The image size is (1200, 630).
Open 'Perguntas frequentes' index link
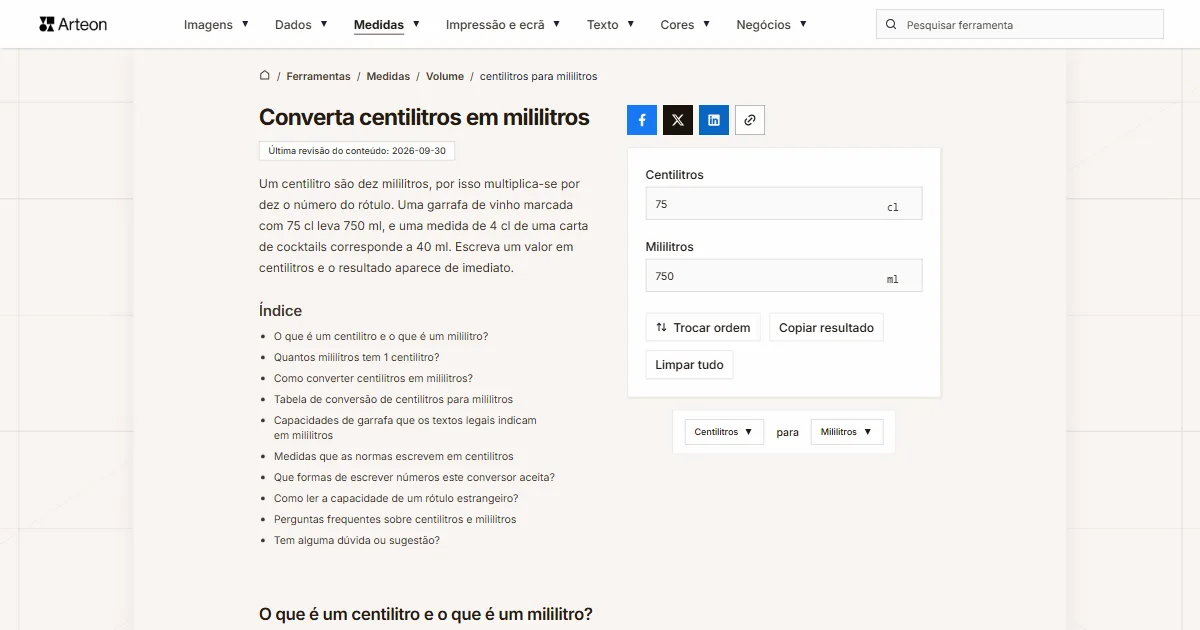click(395, 519)
